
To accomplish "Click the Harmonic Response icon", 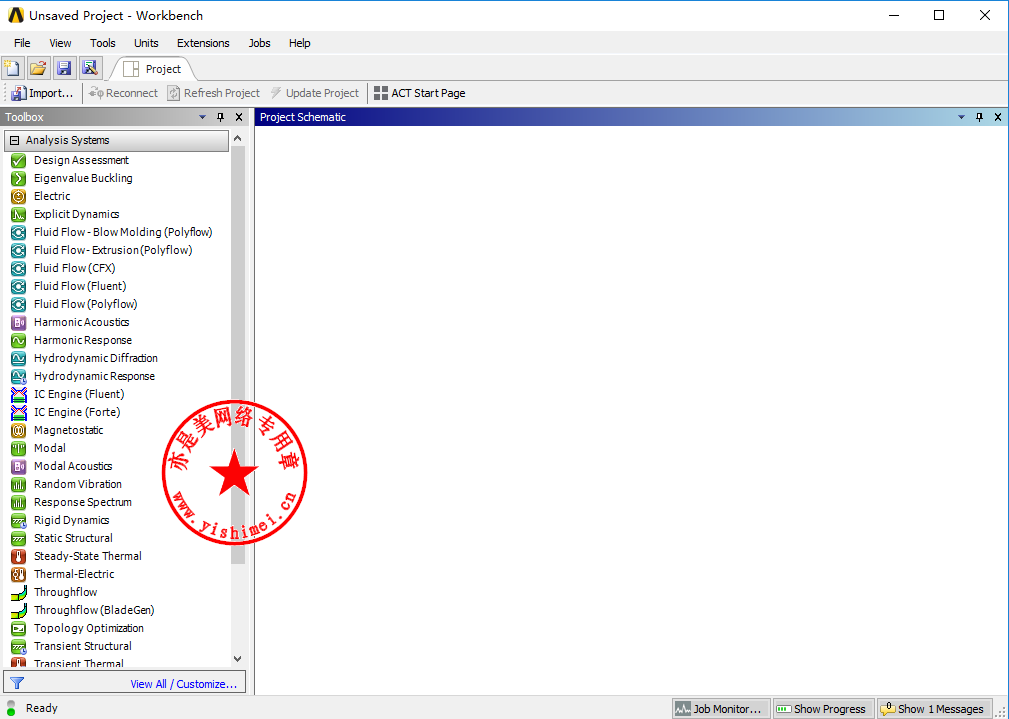I will (x=19, y=341).
